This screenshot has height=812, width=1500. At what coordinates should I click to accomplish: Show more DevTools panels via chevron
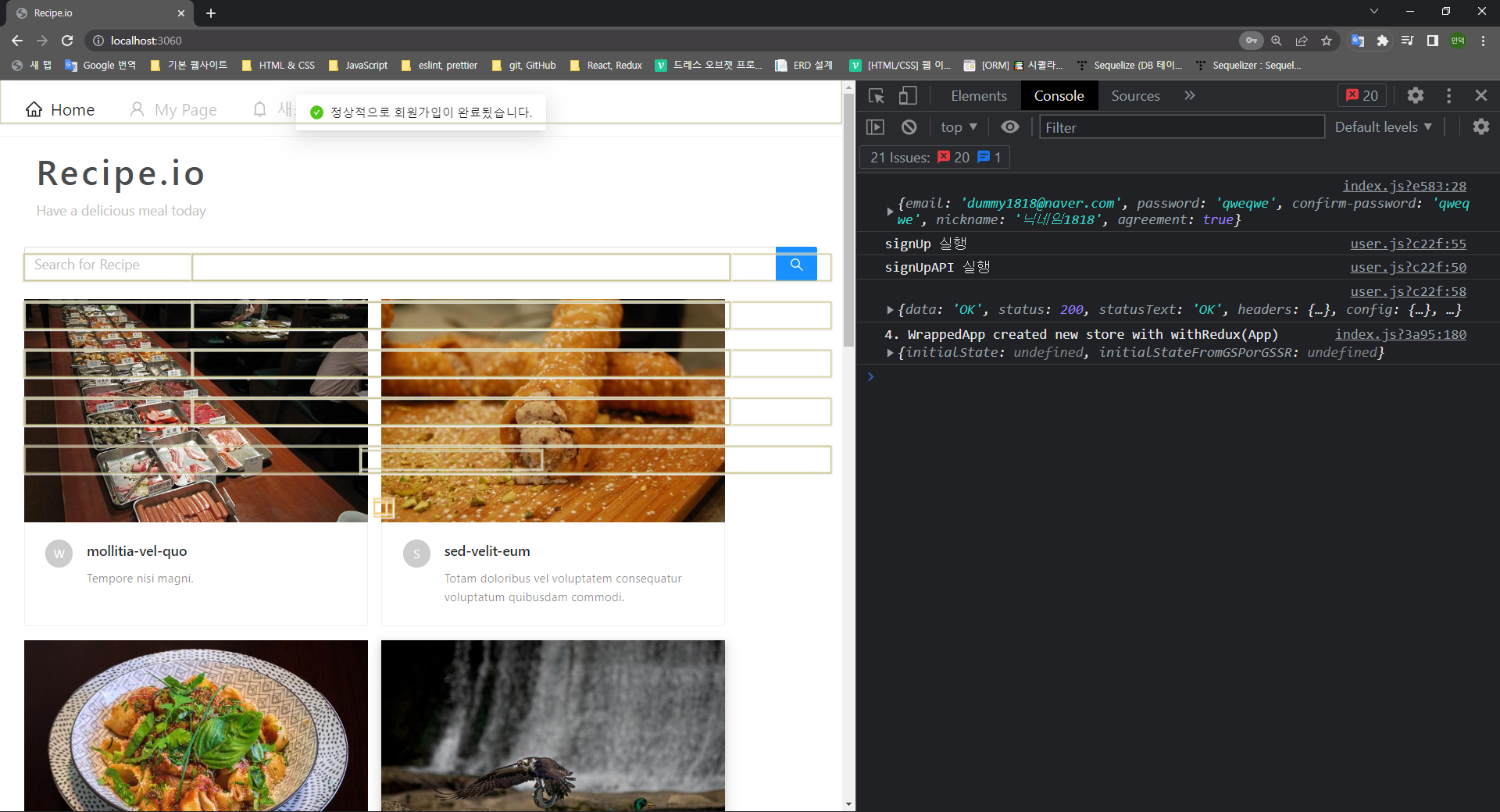(x=1188, y=95)
